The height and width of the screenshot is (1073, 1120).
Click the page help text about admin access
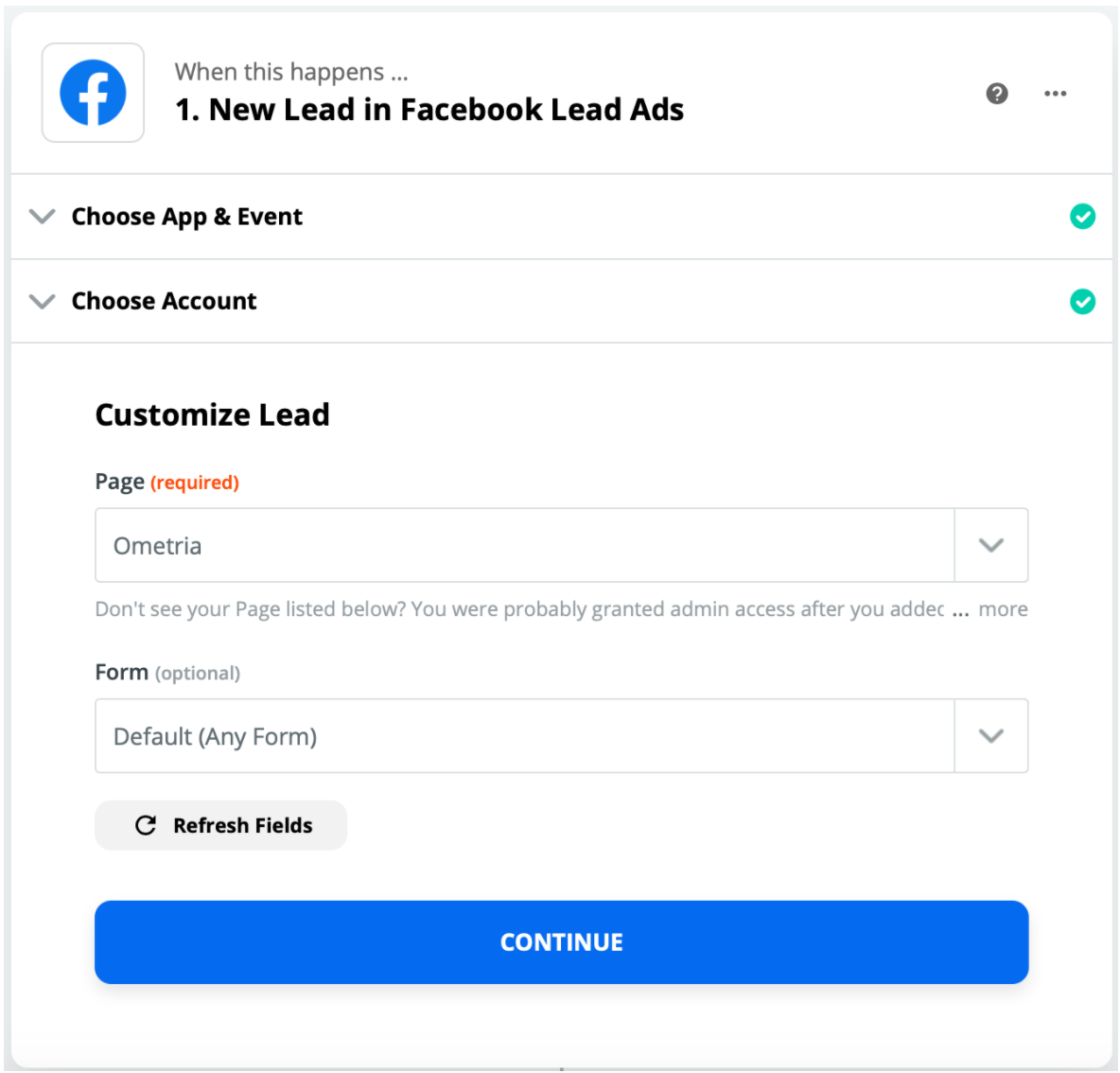coord(520,609)
